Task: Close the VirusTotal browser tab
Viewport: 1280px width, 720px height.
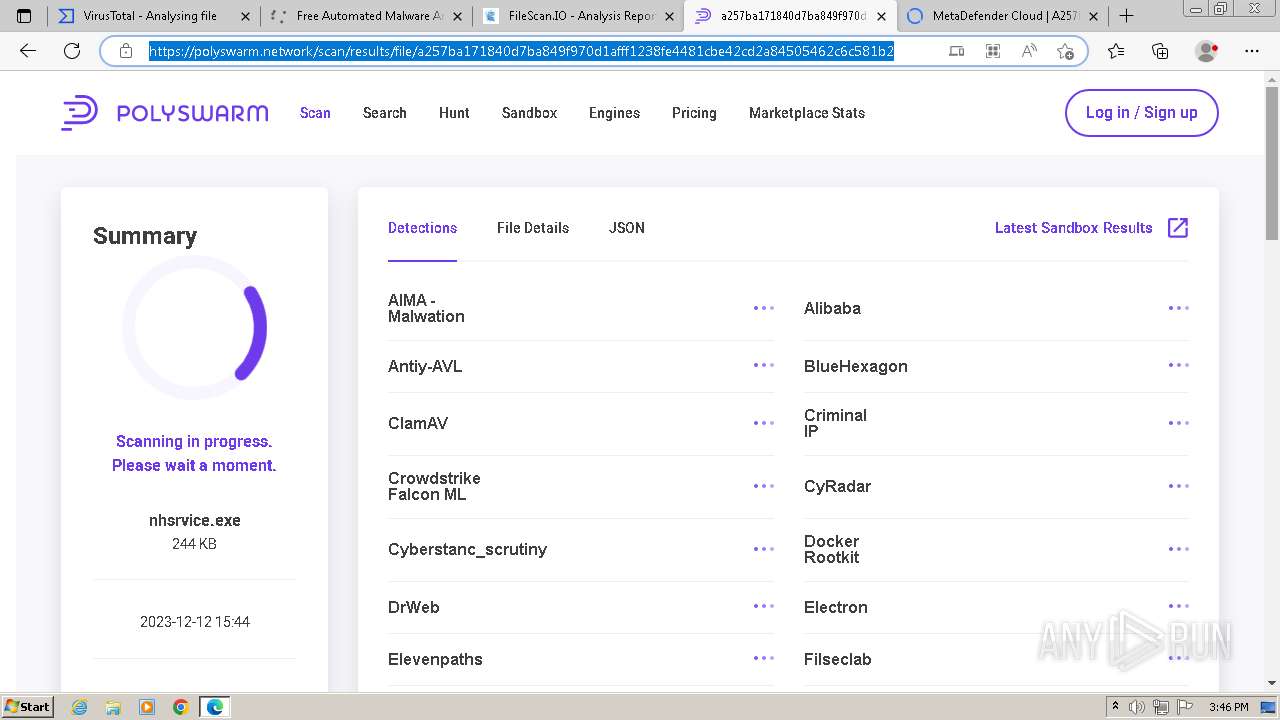Action: coord(245,16)
